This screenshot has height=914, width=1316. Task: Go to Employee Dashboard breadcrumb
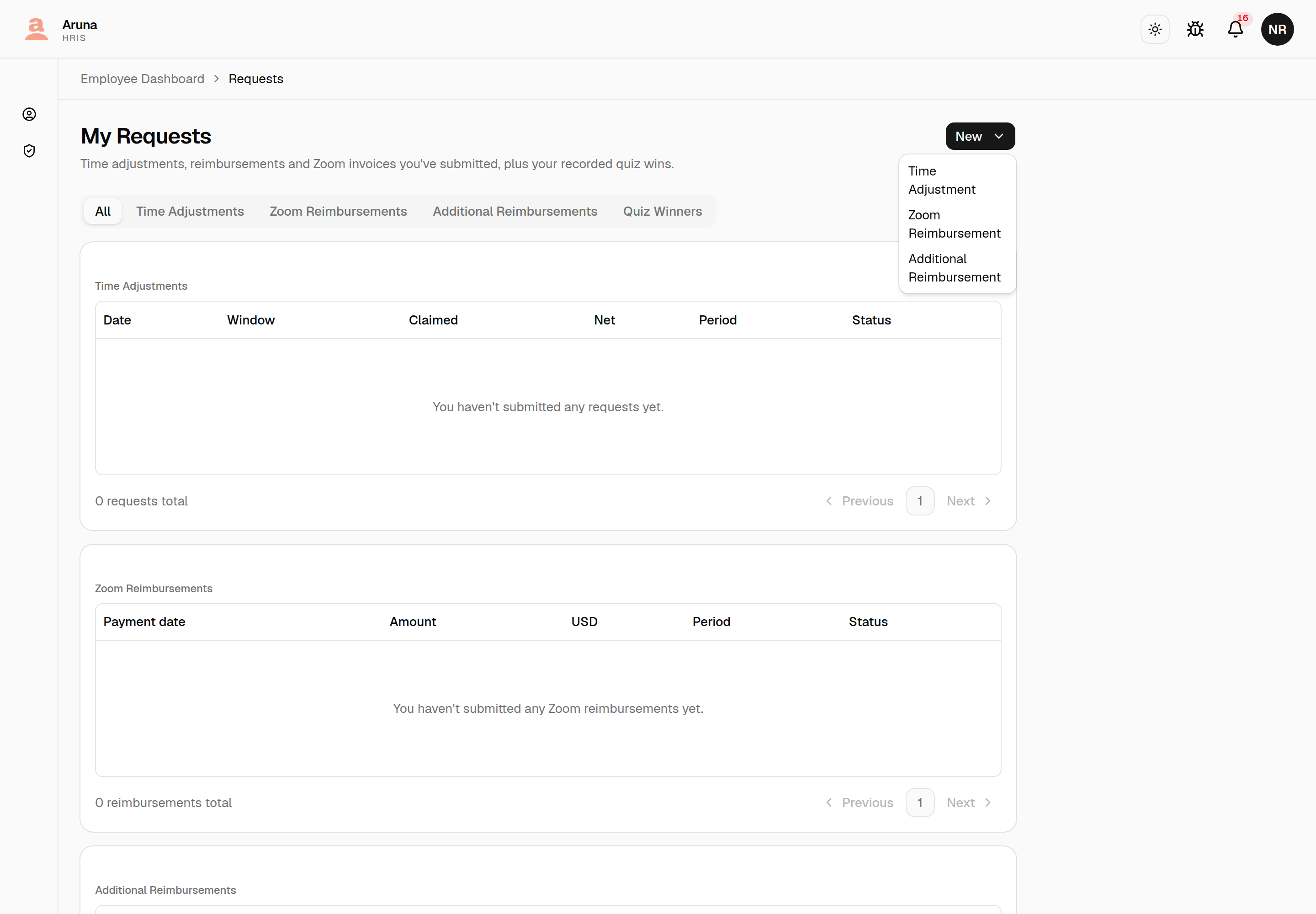[142, 79]
